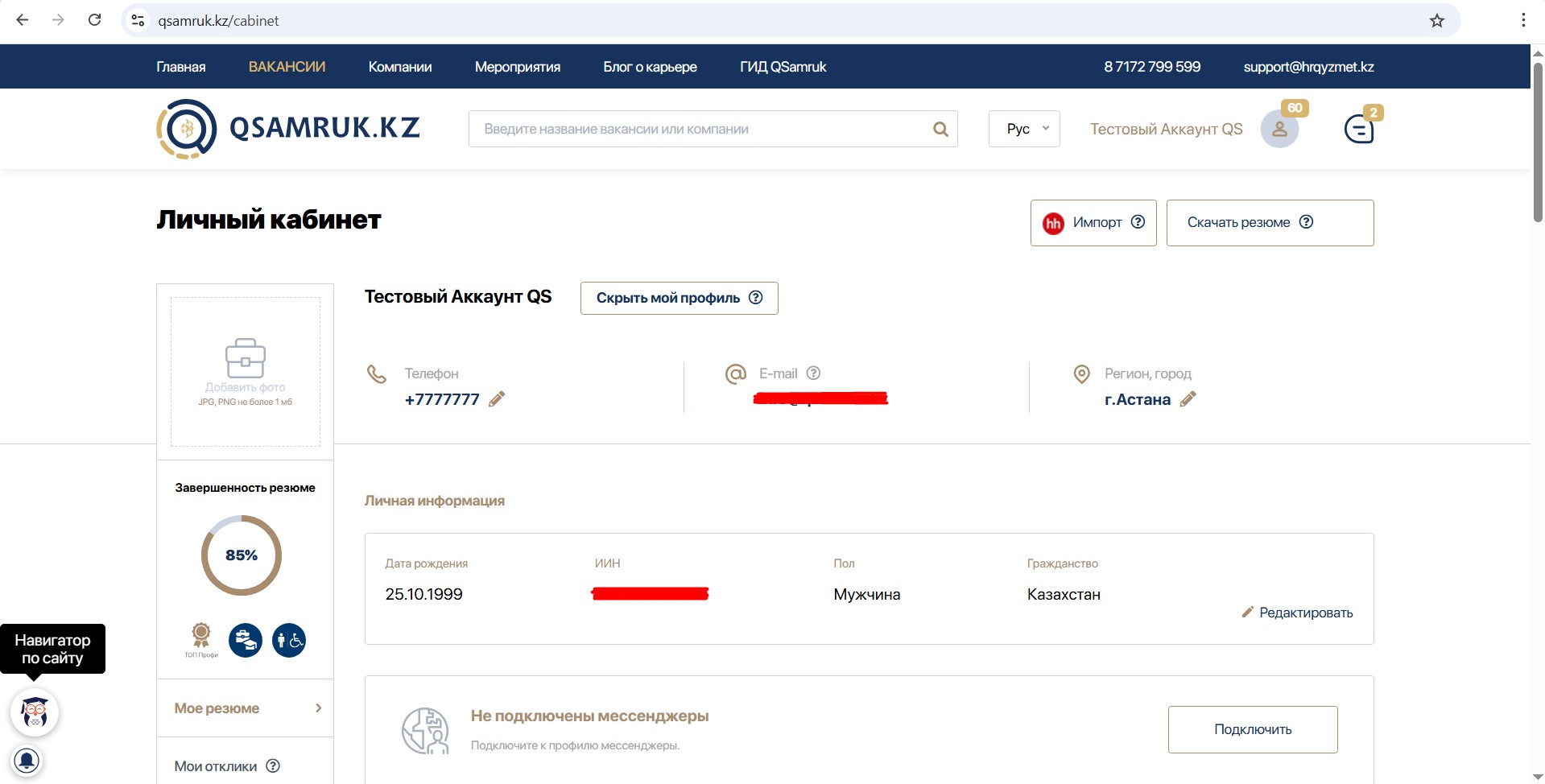1545x784 pixels.
Task: Open Компании menu item
Action: pos(400,67)
